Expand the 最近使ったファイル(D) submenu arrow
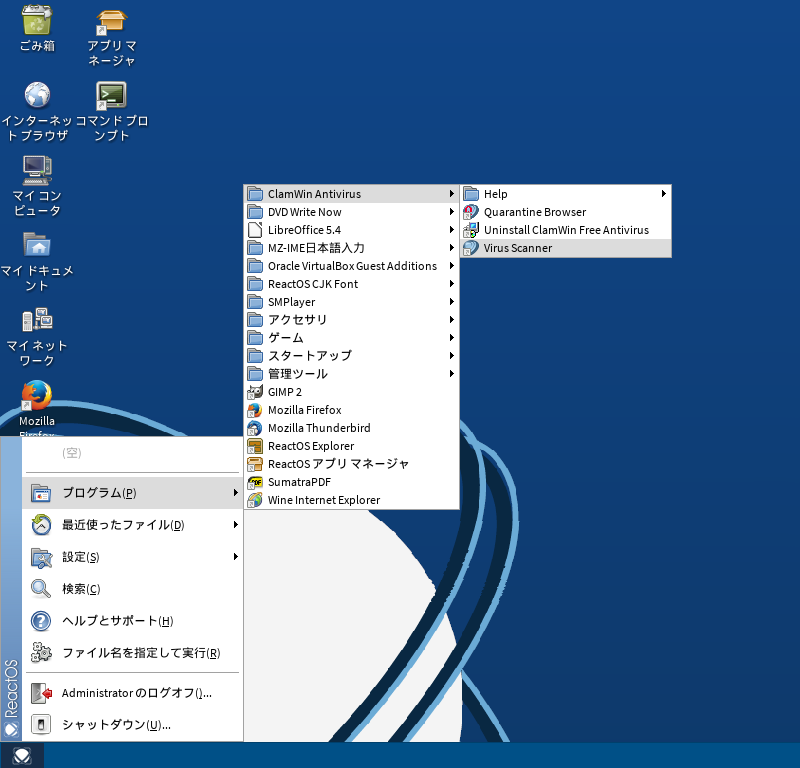The width and height of the screenshot is (800, 768). (x=235, y=525)
